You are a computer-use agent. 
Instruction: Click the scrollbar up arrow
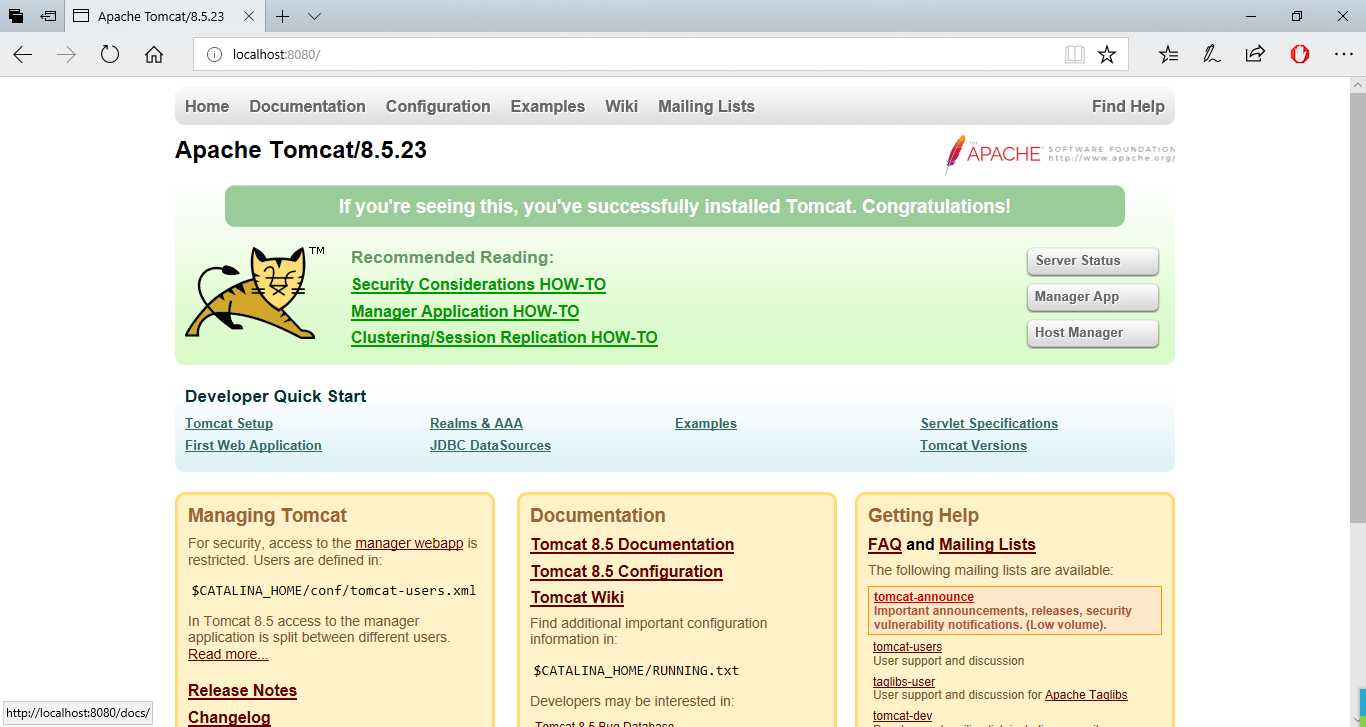pos(1358,84)
